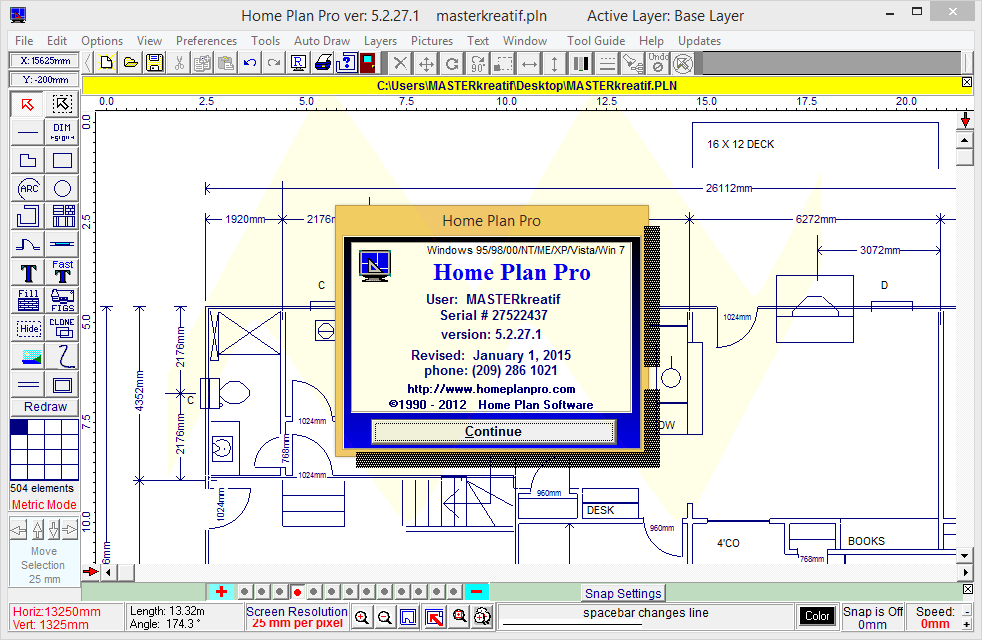The image size is (982, 640).
Task: Click the horizontal scrollbar left arrow
Action: click(108, 572)
